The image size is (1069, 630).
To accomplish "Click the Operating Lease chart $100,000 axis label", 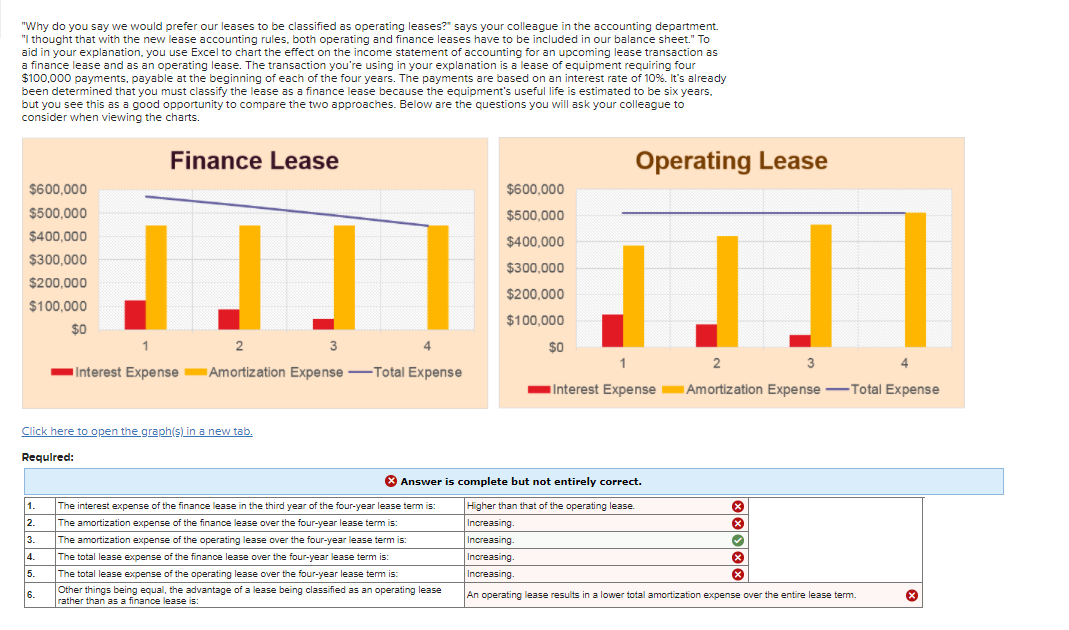I will pyautogui.click(x=535, y=320).
